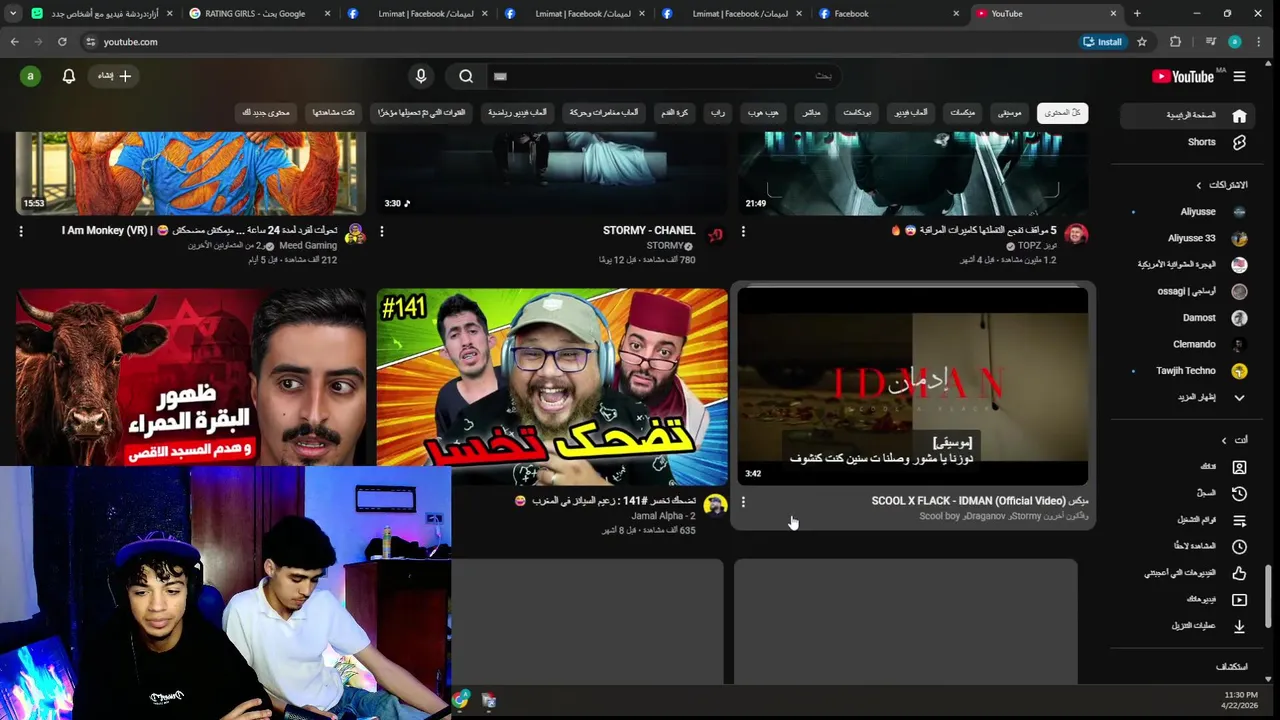Viewport: 1280px width, 720px height.
Task: Play the IDMAN video thumbnail
Action: [x=913, y=386]
